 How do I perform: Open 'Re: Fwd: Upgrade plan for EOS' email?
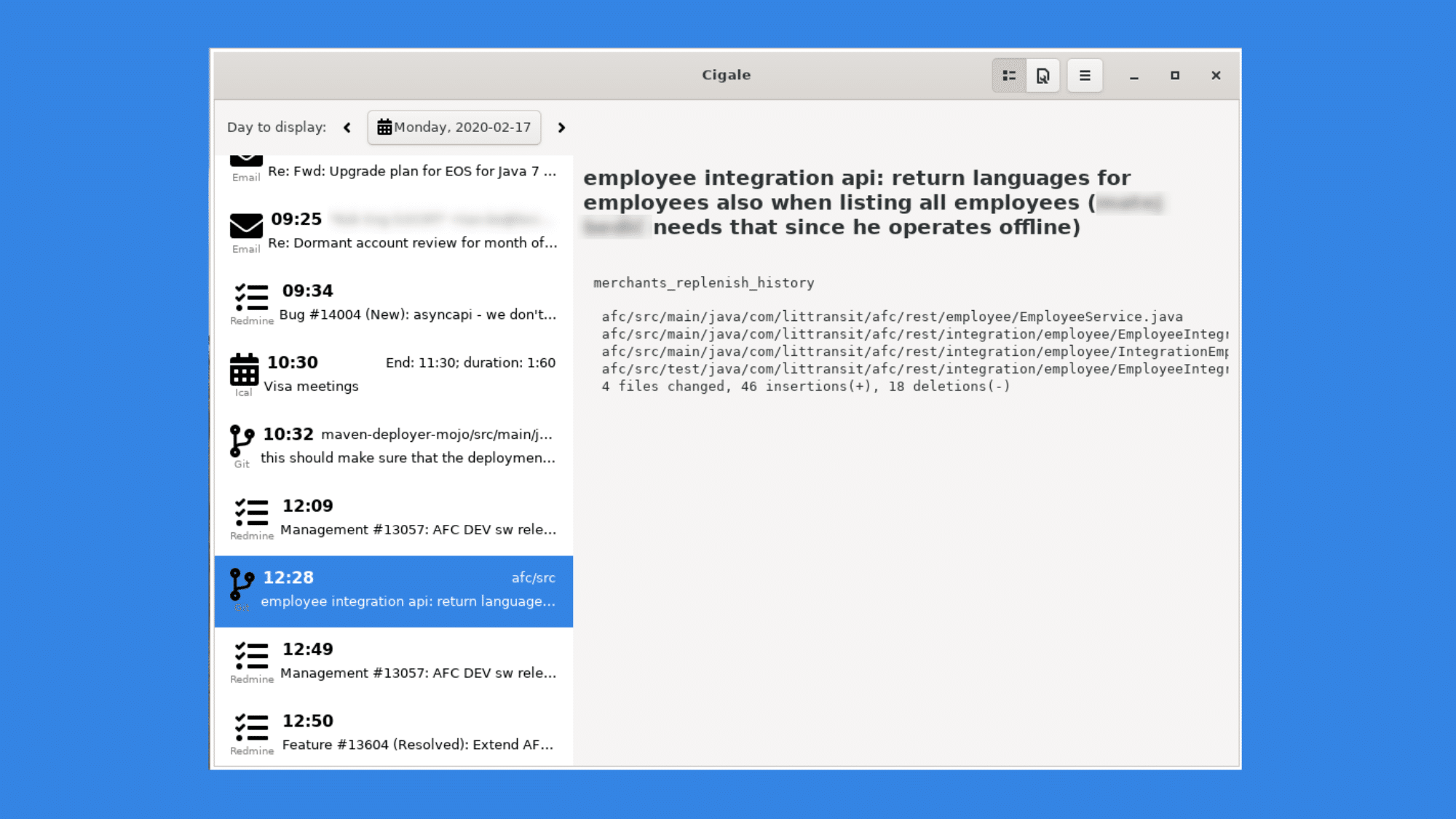[x=394, y=171]
